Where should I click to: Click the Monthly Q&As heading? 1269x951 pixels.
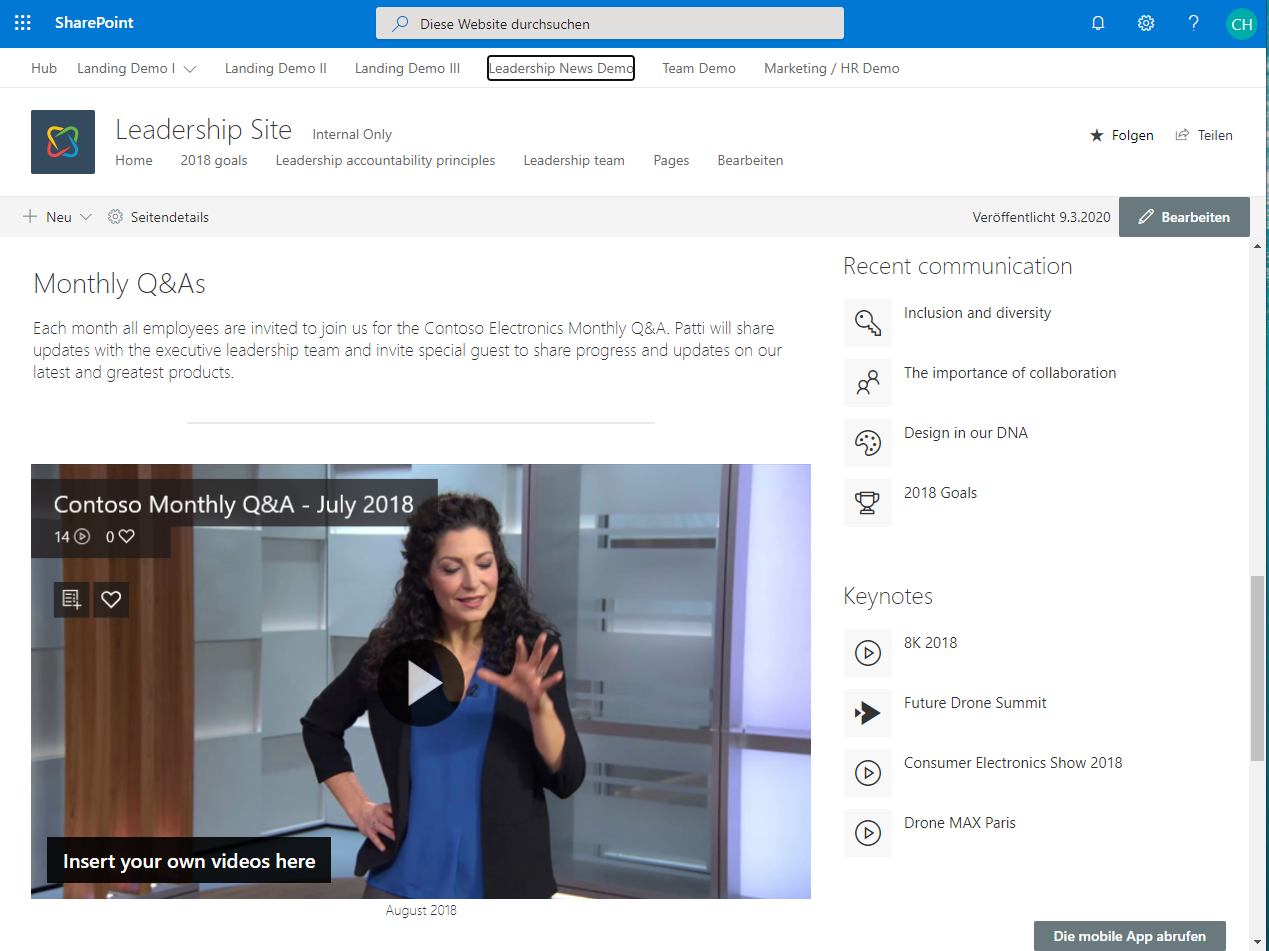[x=120, y=284]
